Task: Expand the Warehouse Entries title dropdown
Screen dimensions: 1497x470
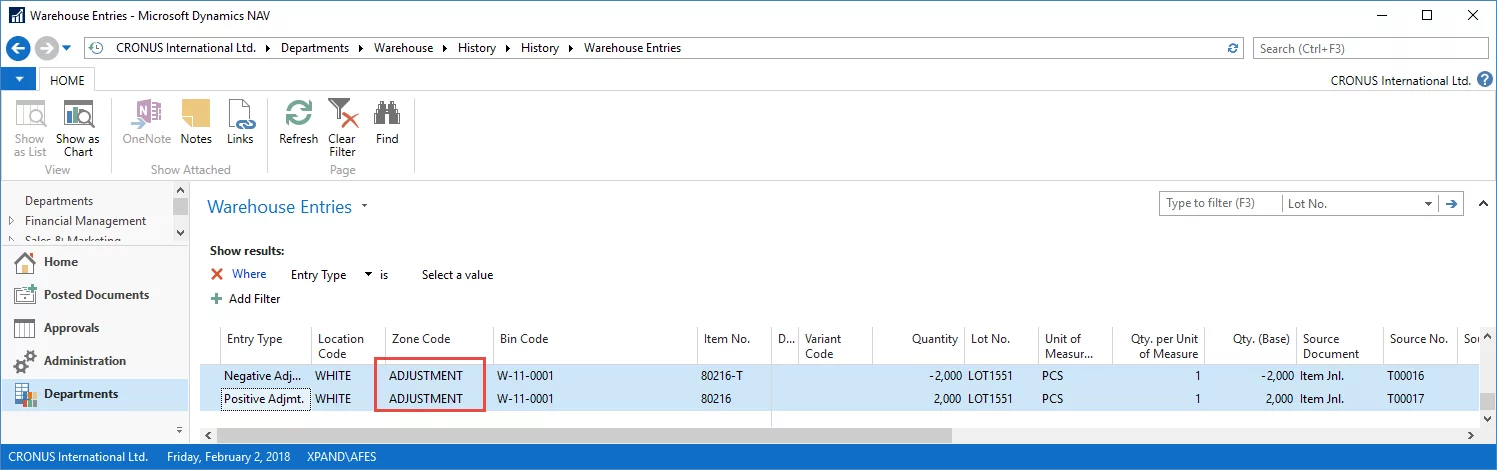Action: click(x=365, y=207)
